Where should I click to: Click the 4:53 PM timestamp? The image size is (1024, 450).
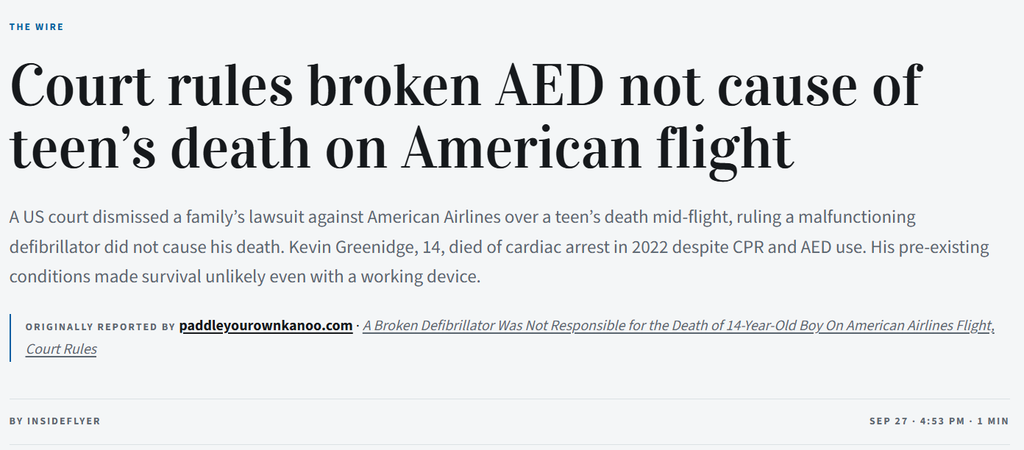942,421
